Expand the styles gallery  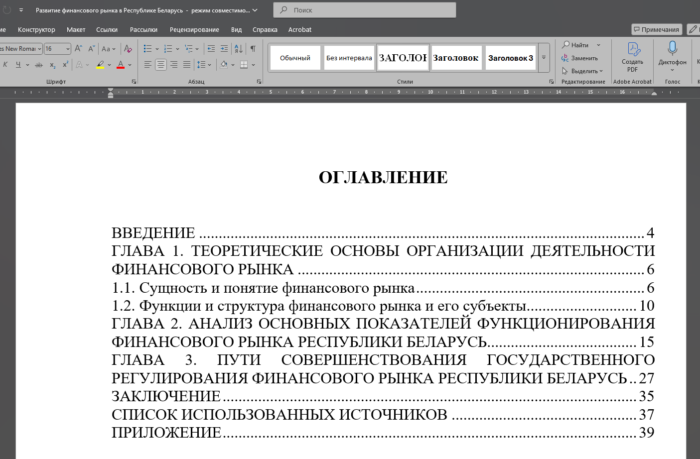point(544,58)
